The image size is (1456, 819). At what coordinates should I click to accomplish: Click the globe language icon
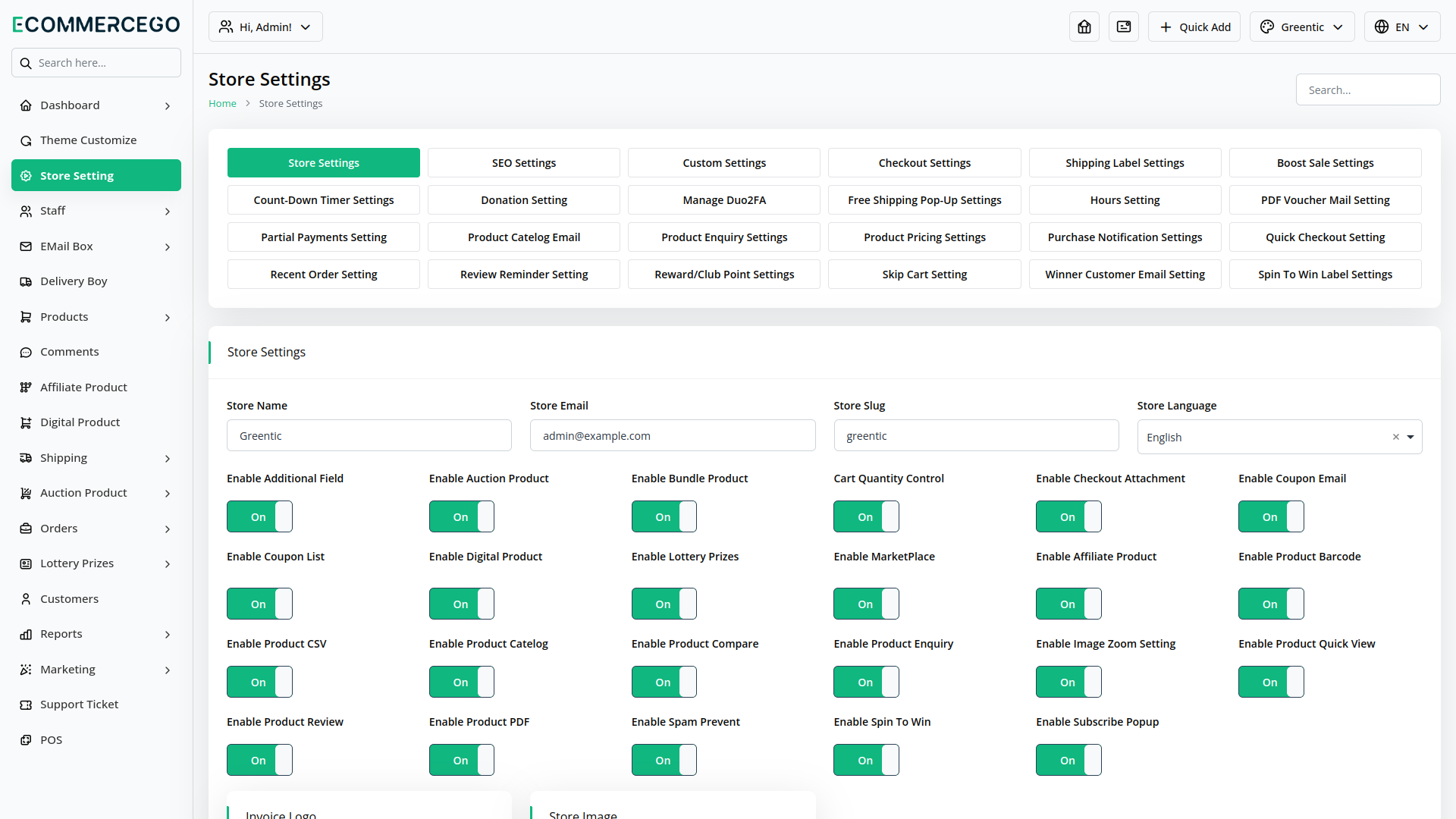point(1382,27)
